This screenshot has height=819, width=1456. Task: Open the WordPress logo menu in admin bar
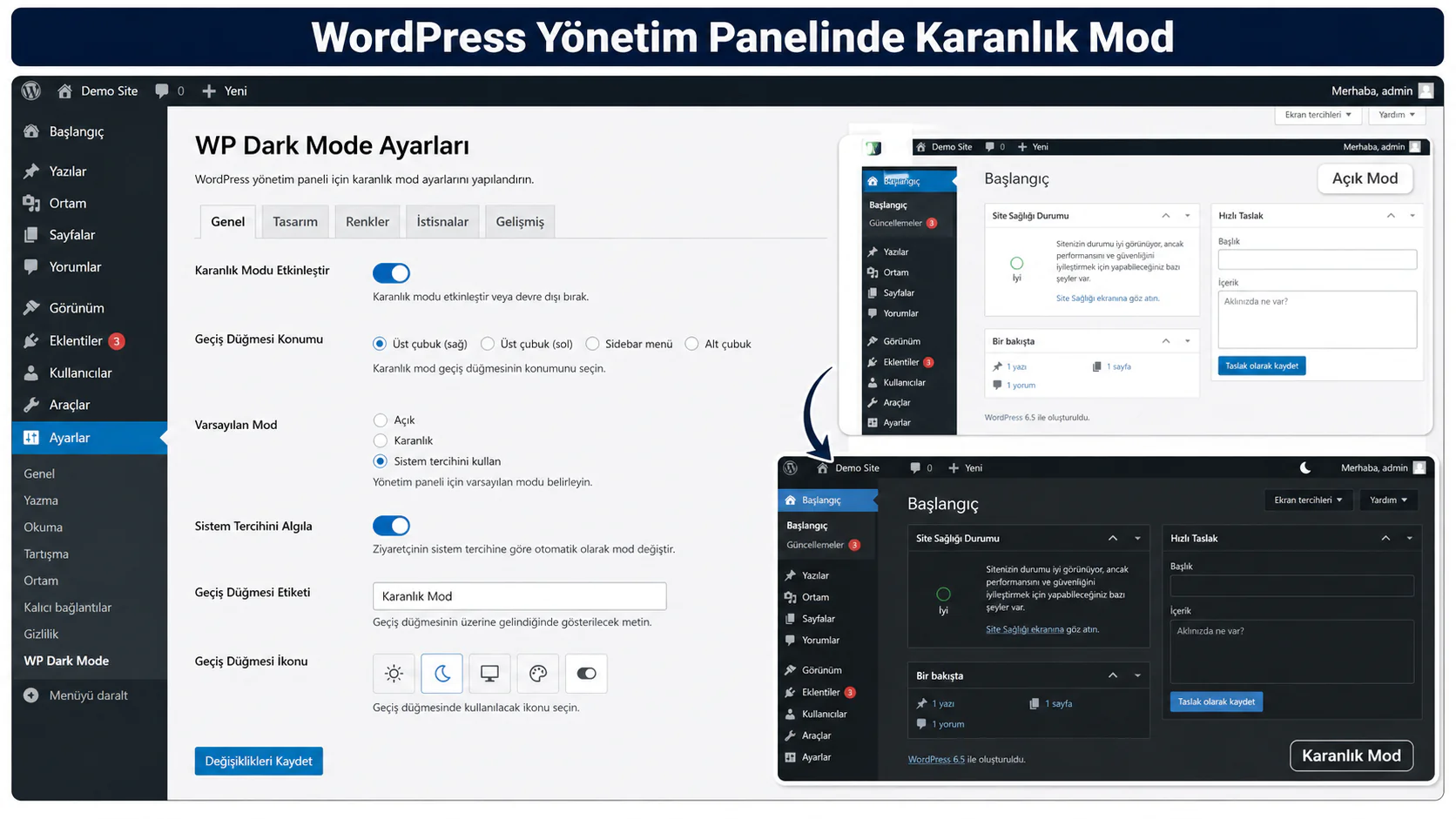click(x=31, y=91)
